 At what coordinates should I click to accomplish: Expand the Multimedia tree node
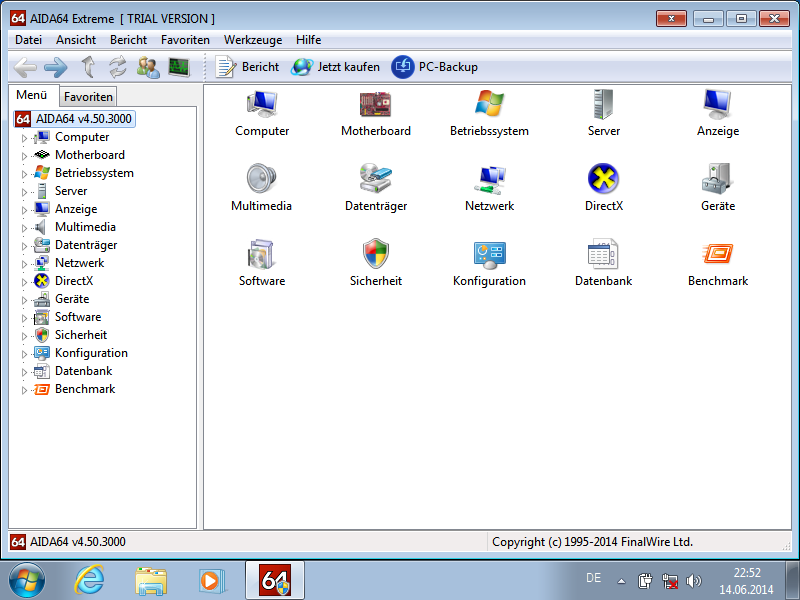[x=24, y=228]
